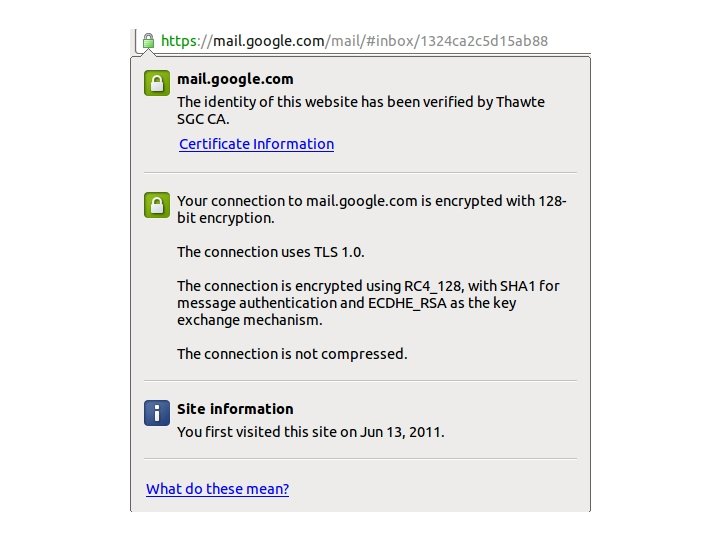This screenshot has height=540, width=720.
Task: Click the bold mail.google.com popup heading
Action: [x=235, y=79]
